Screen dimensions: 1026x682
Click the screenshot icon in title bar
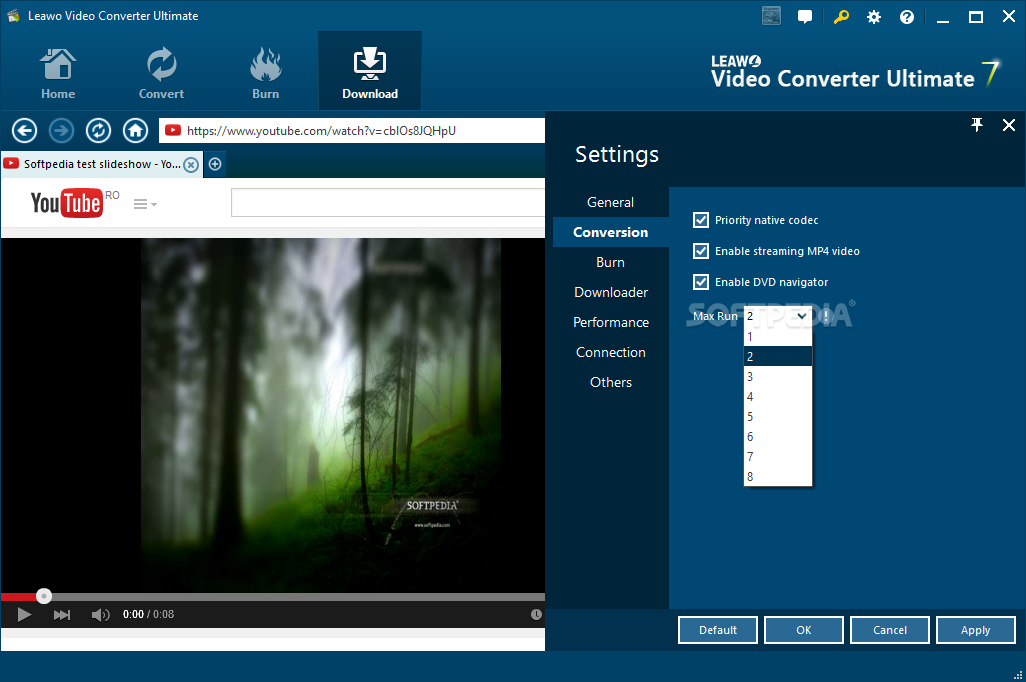[771, 16]
